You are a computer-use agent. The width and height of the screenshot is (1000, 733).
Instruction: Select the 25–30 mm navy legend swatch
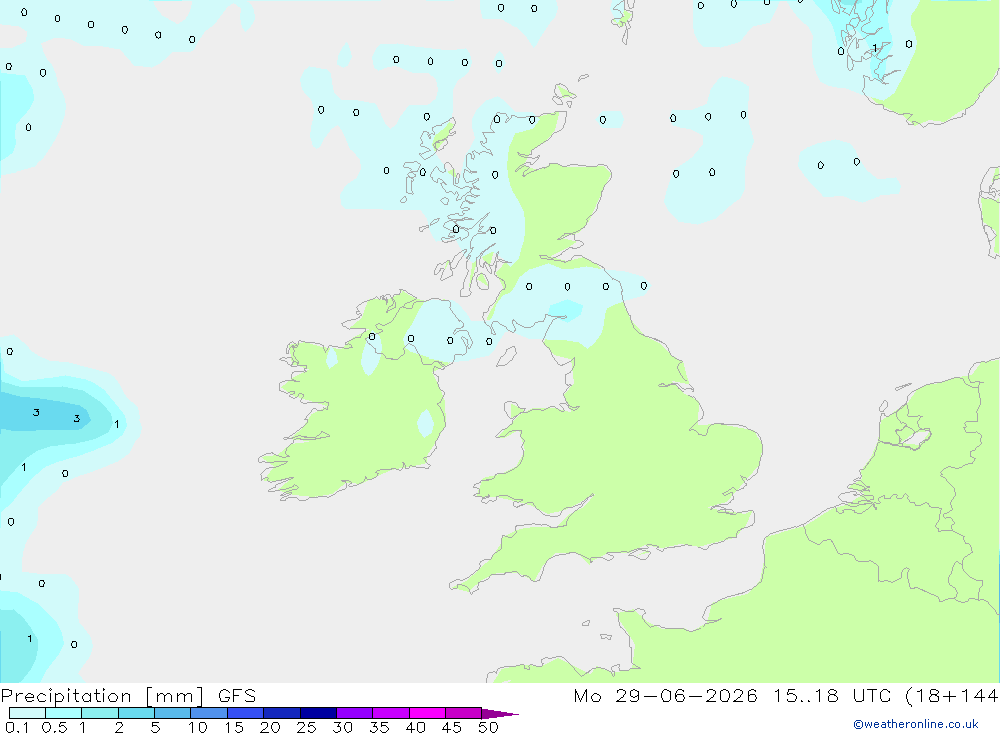point(318,713)
